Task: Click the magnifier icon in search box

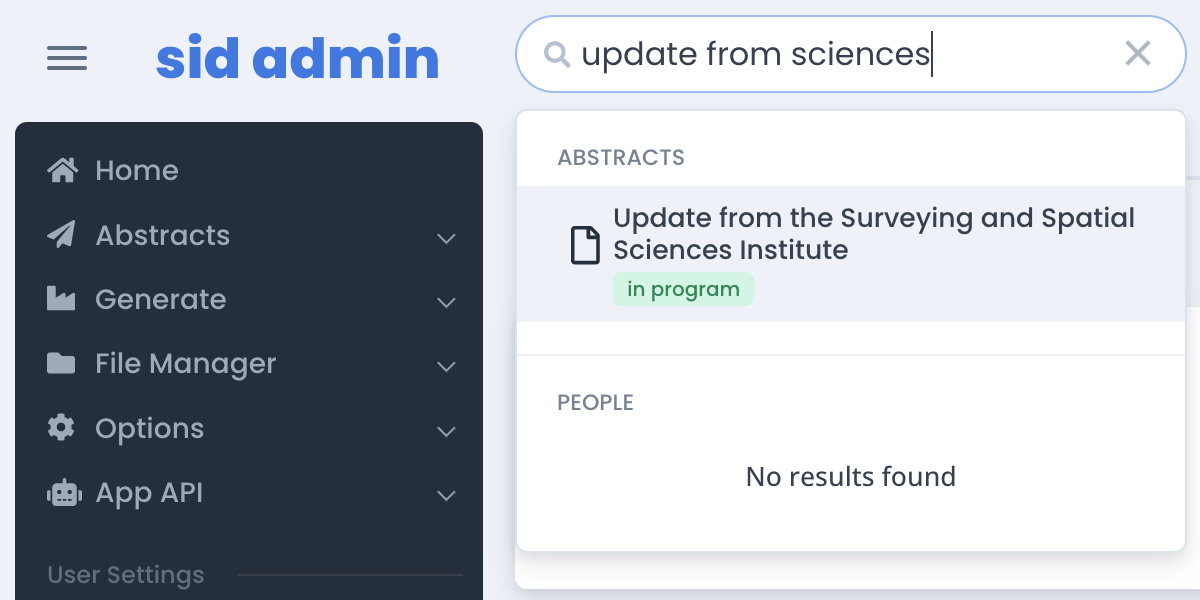Action: pyautogui.click(x=556, y=54)
